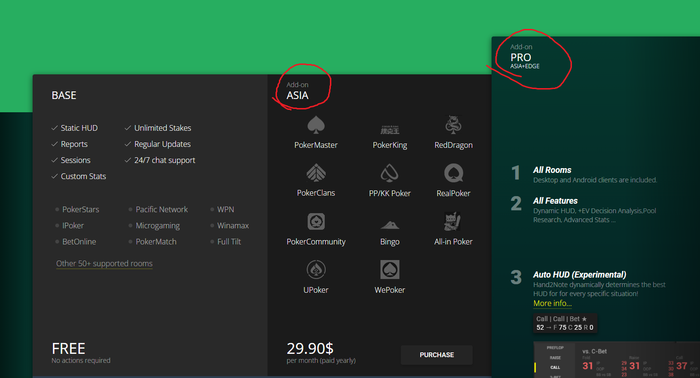Viewport: 700px width, 378px height.
Task: Click the Regular Updates feature text
Action: pos(162,144)
